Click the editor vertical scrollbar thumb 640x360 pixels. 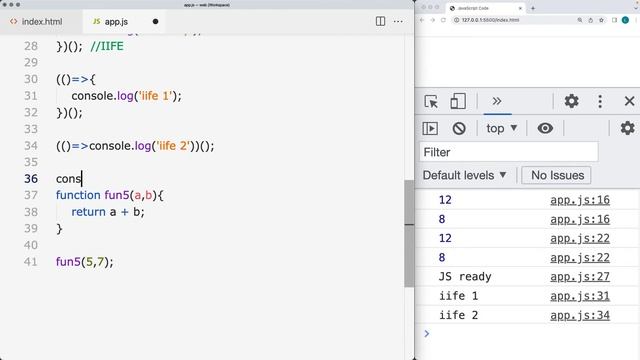click(x=409, y=233)
